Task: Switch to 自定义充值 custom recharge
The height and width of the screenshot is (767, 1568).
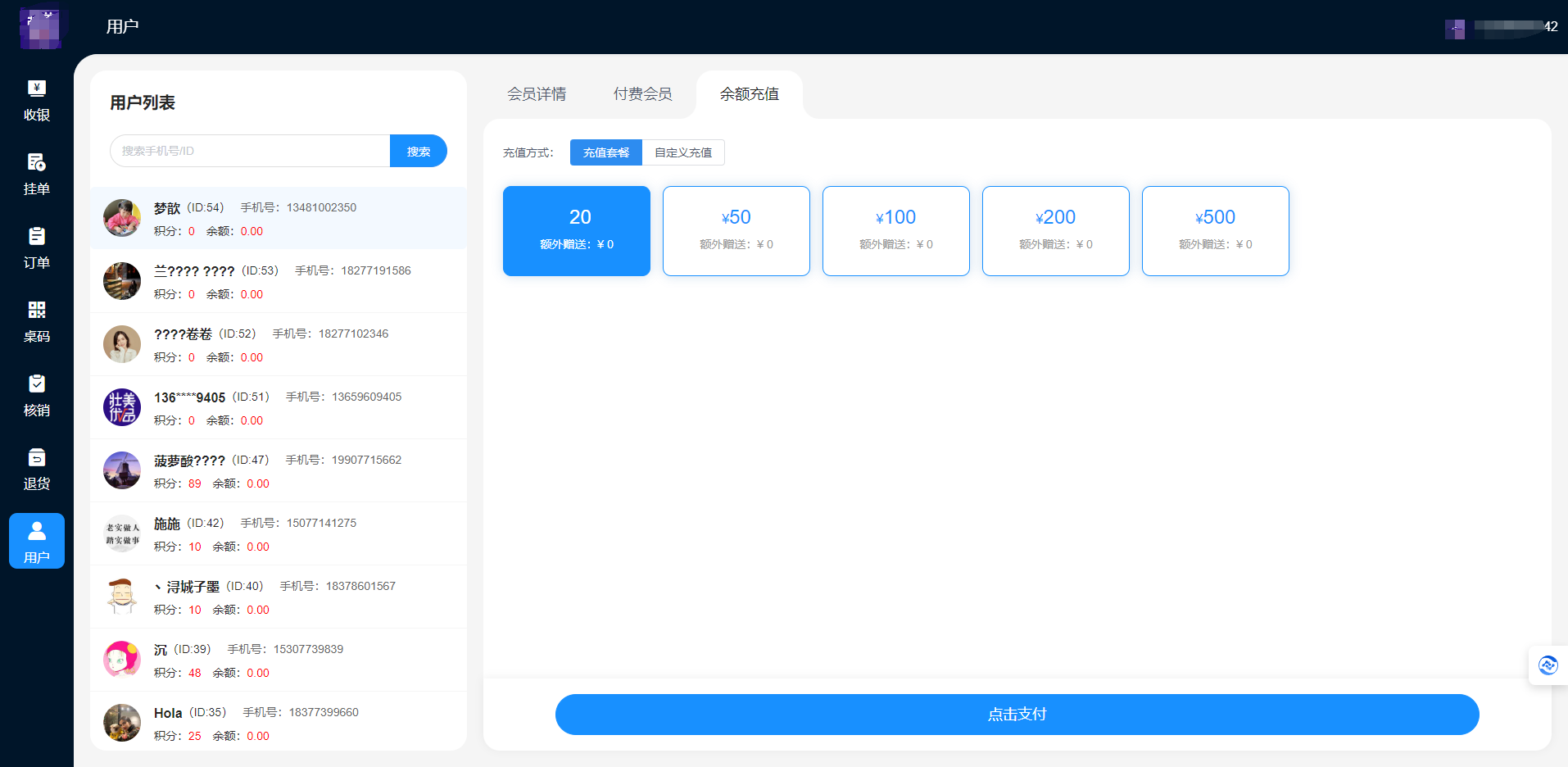Action: coord(683,152)
